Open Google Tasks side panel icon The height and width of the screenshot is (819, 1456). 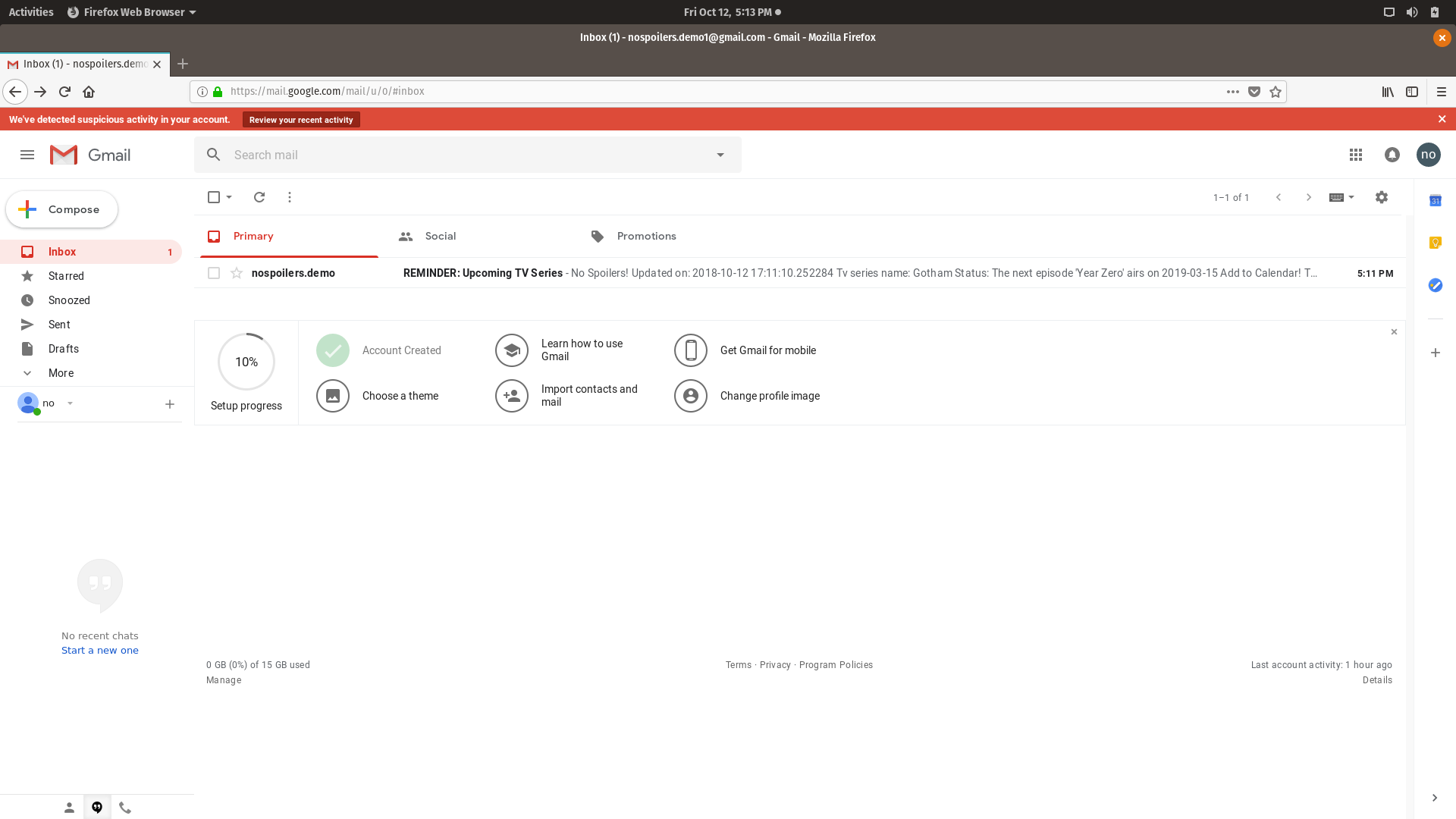(x=1435, y=285)
